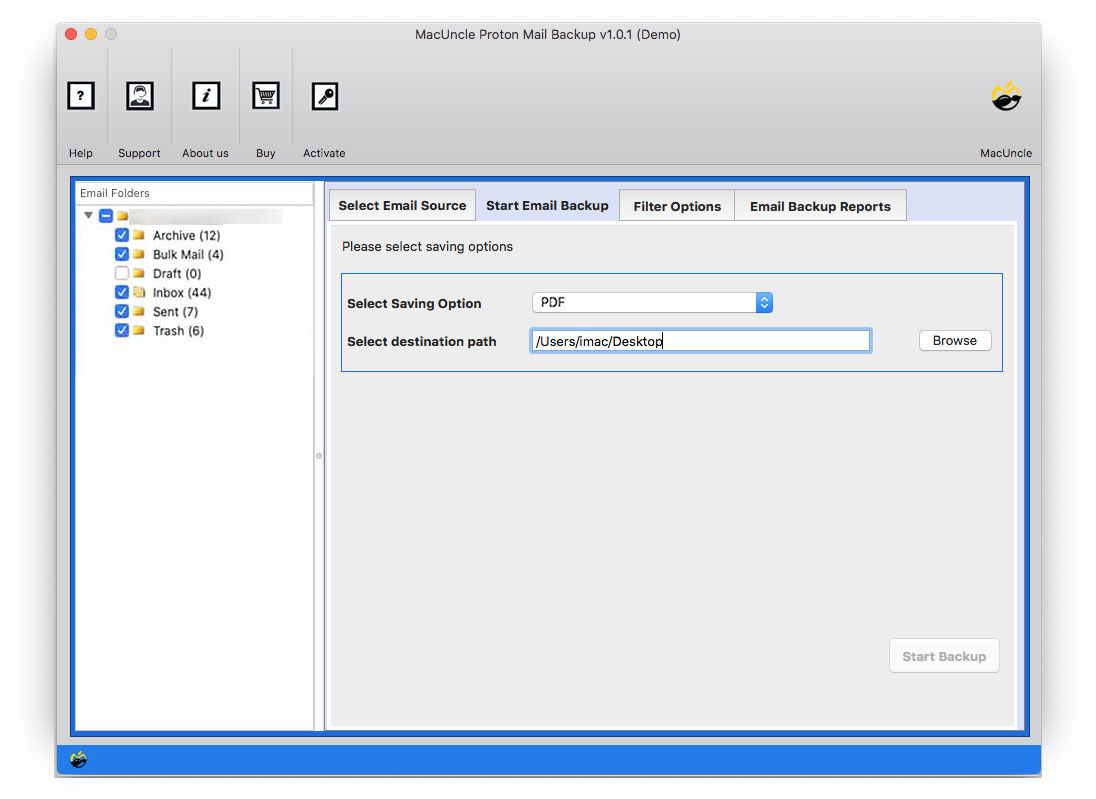
Task: Uncheck the Sent folder checkbox
Action: pyautogui.click(x=121, y=311)
